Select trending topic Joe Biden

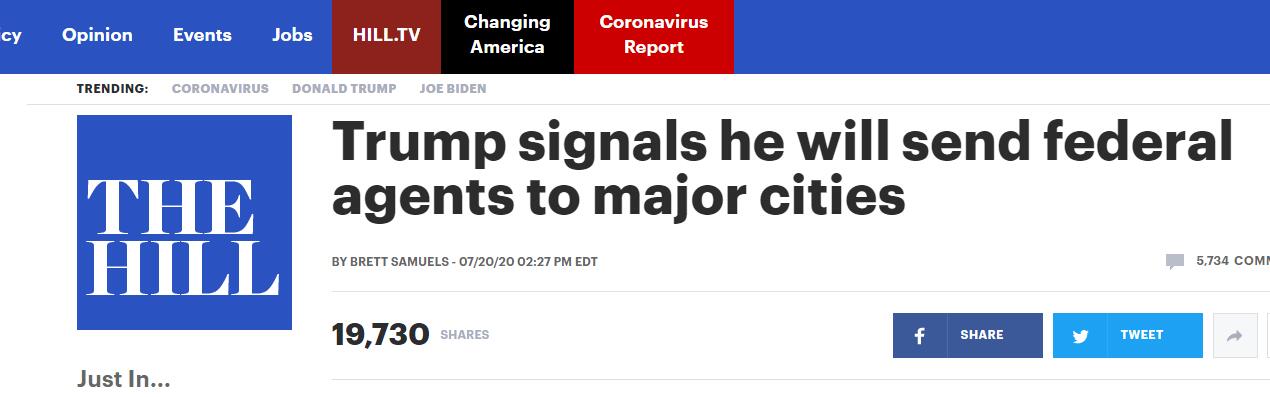tap(453, 88)
